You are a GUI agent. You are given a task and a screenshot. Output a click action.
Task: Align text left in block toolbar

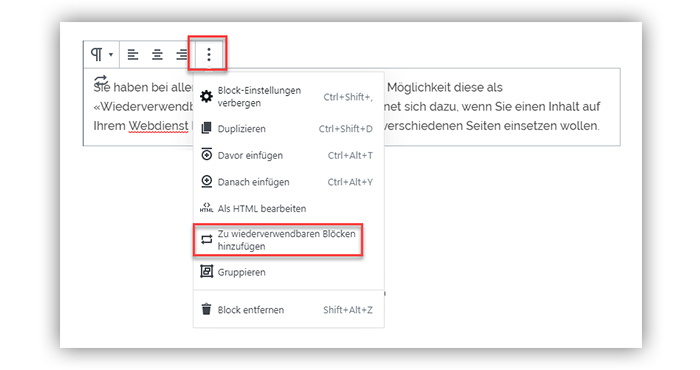click(133, 54)
